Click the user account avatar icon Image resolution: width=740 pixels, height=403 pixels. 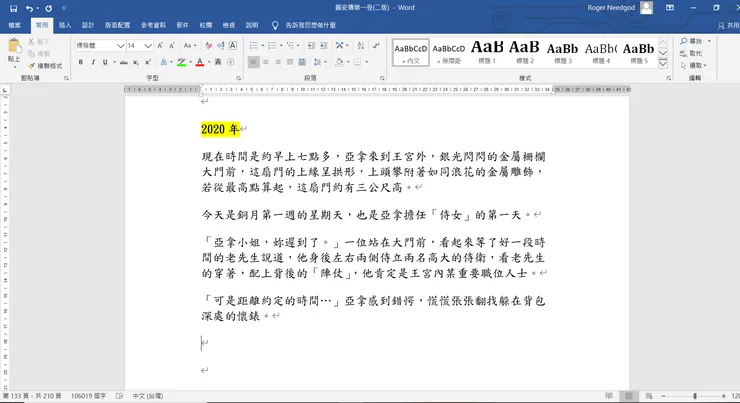click(647, 8)
